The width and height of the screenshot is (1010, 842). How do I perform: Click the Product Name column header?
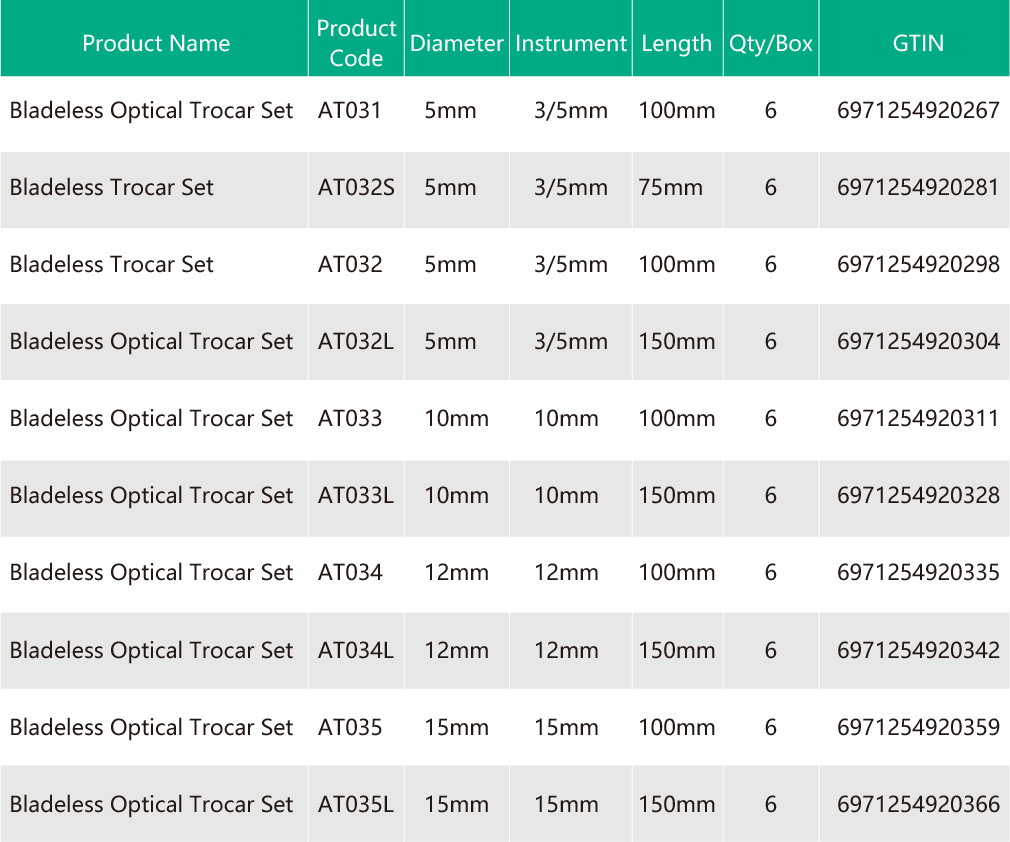coord(155,43)
